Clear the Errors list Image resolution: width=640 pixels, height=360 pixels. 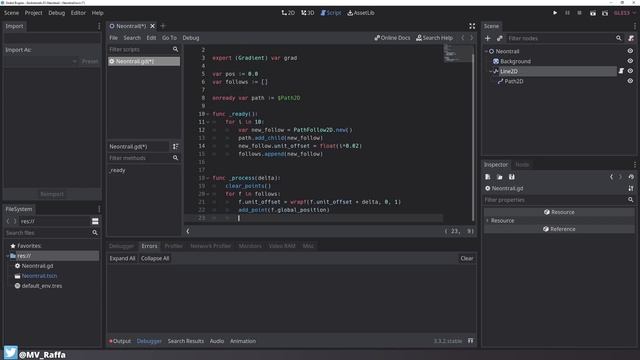tap(467, 258)
